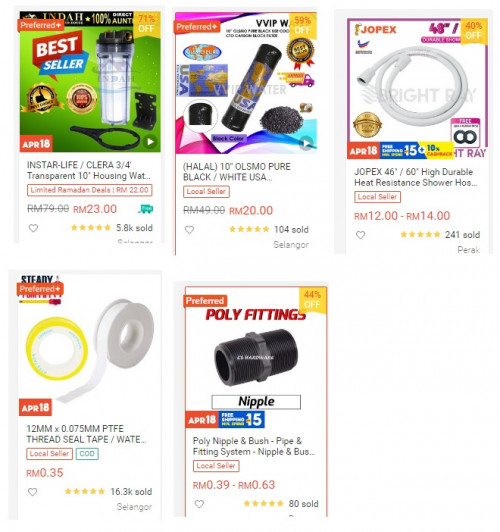
Task: Play video on OLSMO carbon filter image
Action: (x=306, y=144)
